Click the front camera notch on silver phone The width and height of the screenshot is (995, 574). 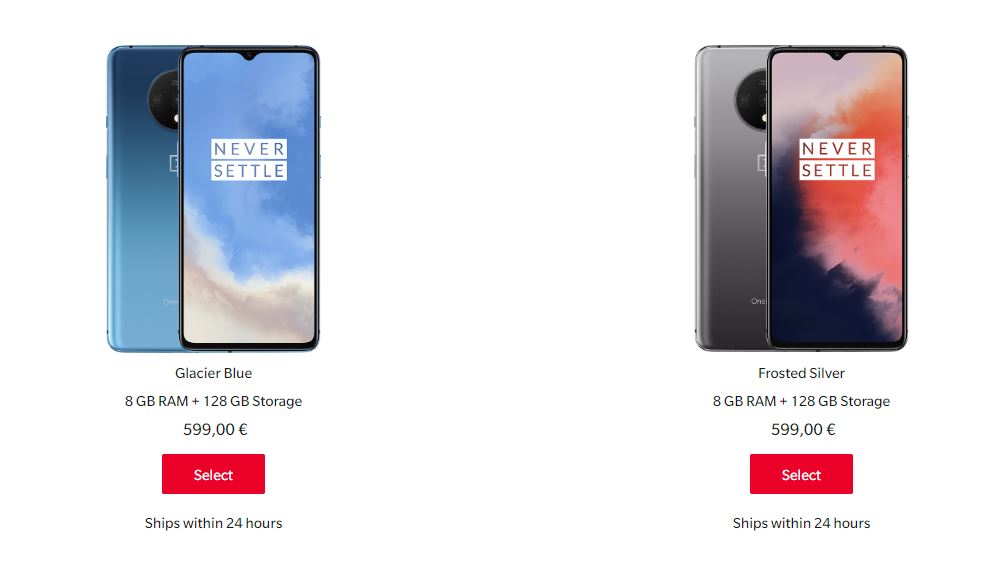click(837, 56)
